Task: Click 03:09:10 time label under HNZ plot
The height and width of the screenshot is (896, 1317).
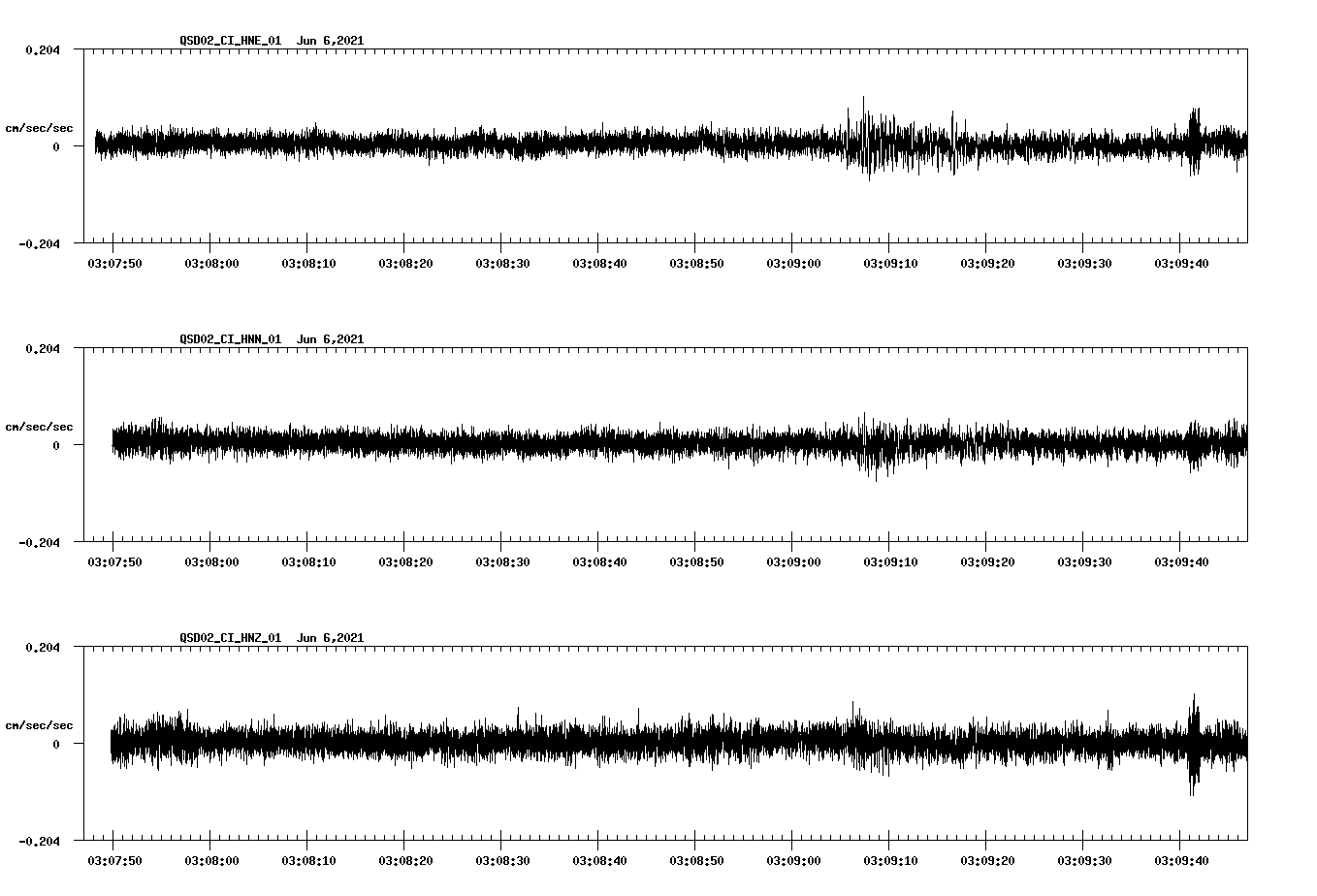Action: pos(890,860)
